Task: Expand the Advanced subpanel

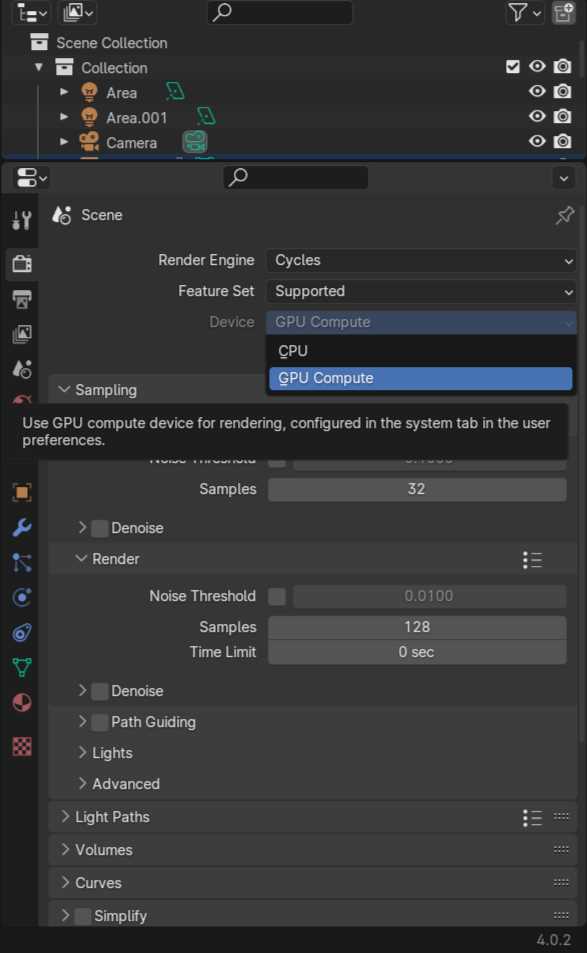Action: tap(83, 783)
